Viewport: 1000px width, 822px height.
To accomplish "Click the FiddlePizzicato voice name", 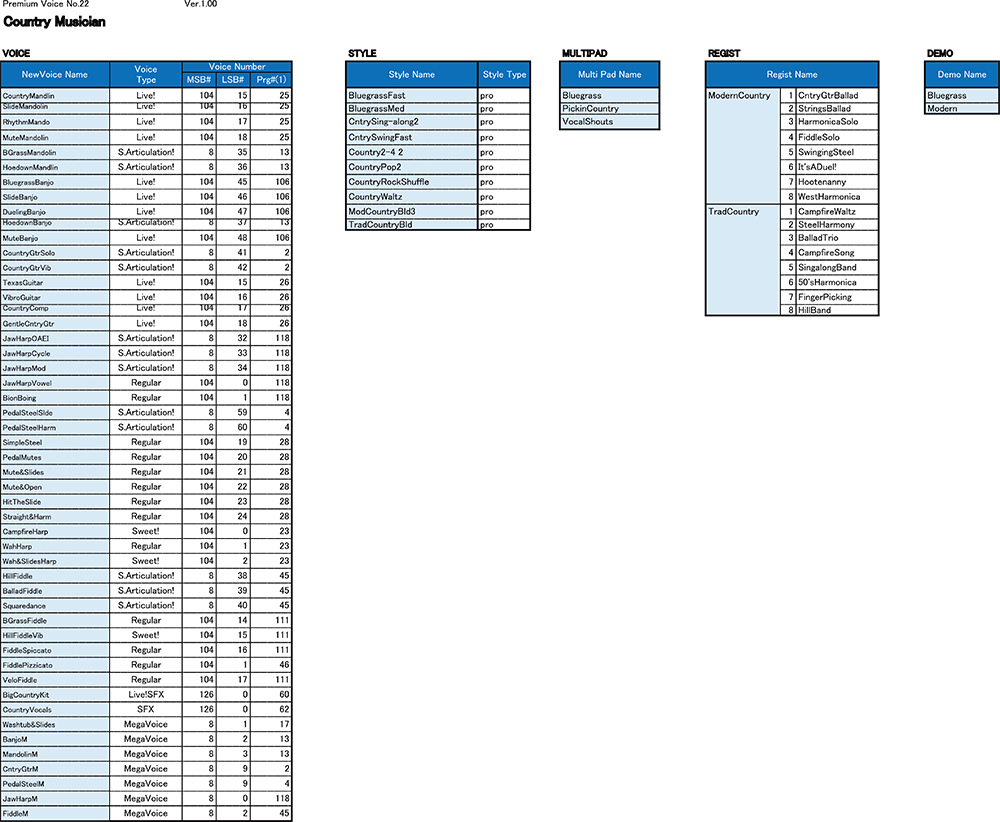I will [54, 665].
